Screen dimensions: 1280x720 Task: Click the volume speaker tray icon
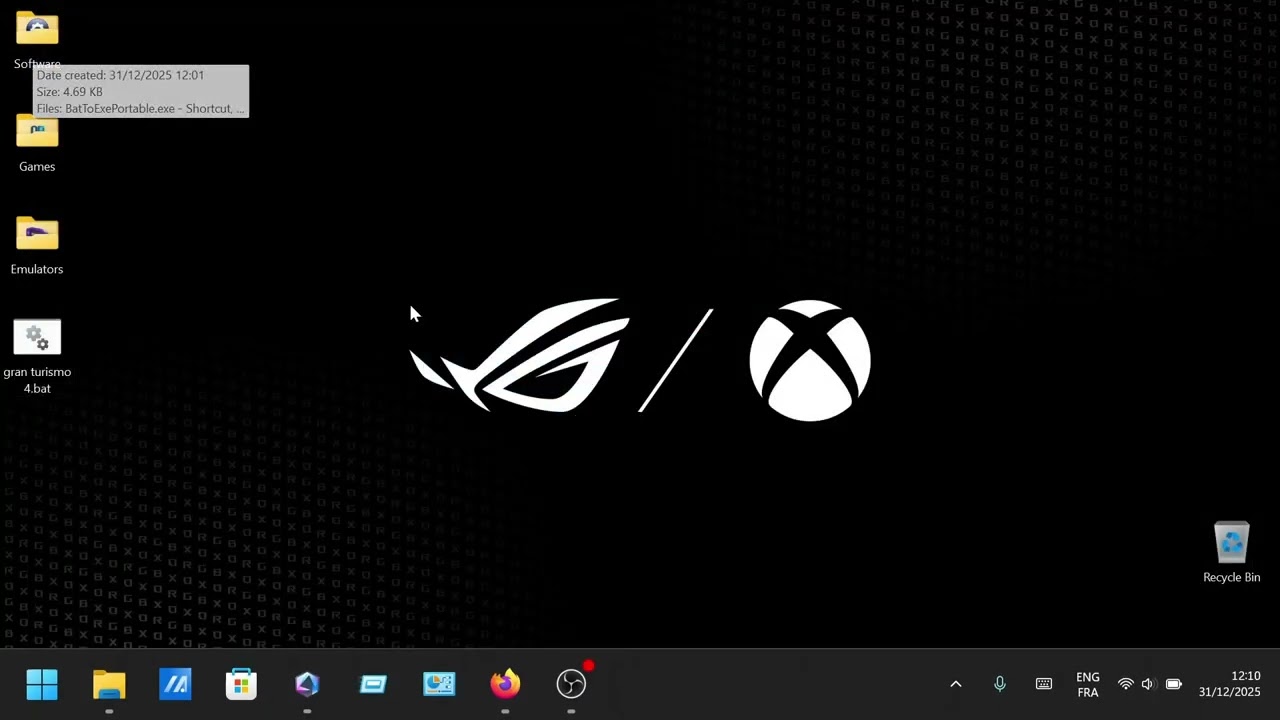1148,685
